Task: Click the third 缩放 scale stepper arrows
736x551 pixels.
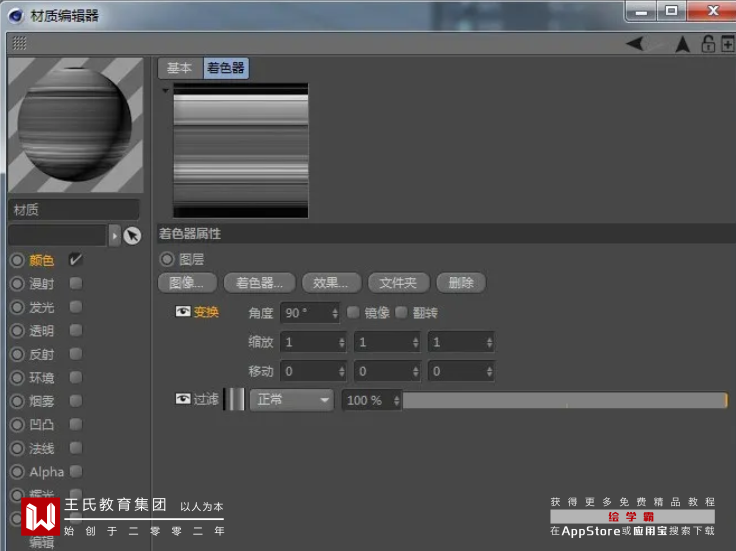Action: 490,343
